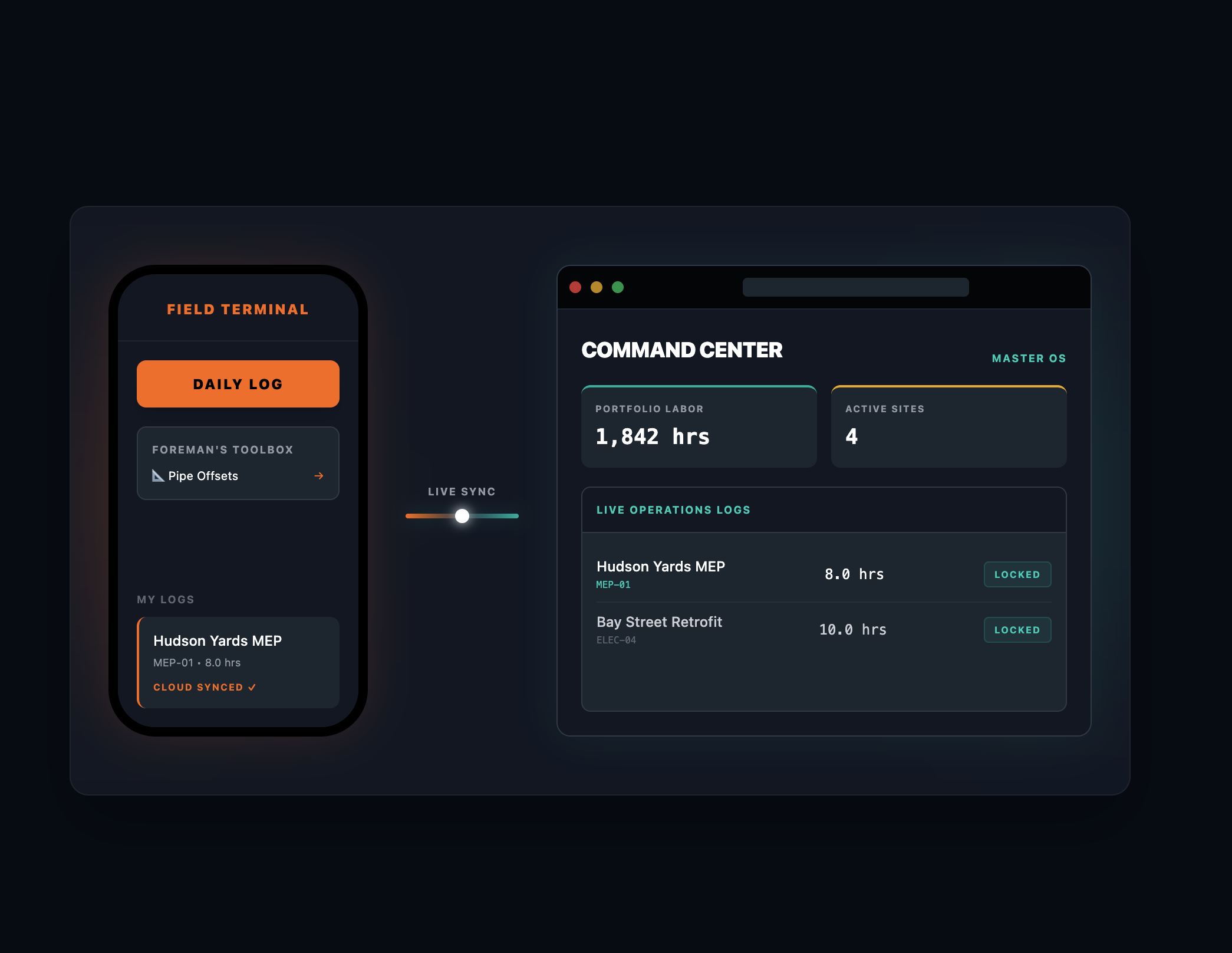Screen dimensions: 1232x953
Task: Click the Pipe Offsets arrow icon
Action: point(319,476)
